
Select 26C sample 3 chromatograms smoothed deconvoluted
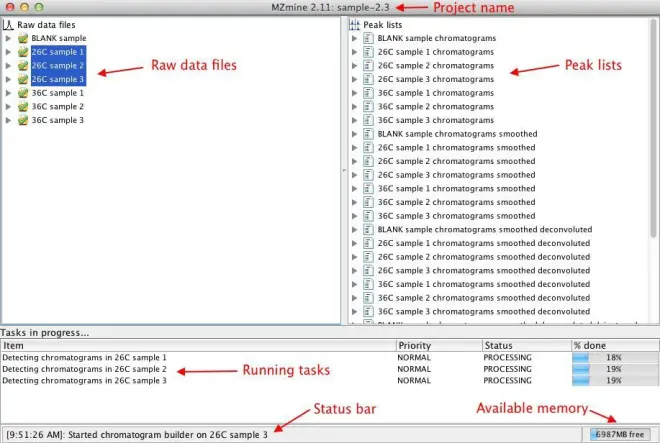[484, 271]
